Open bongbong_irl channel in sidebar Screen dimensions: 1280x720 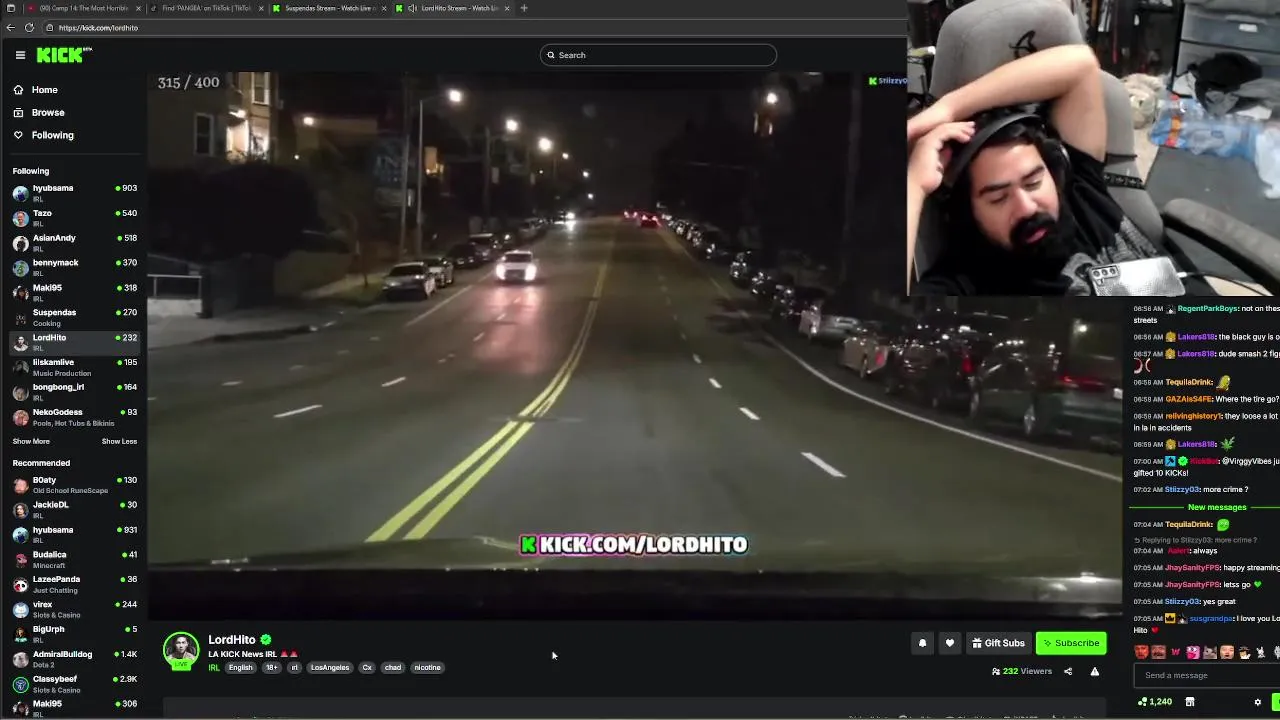[x=74, y=391]
